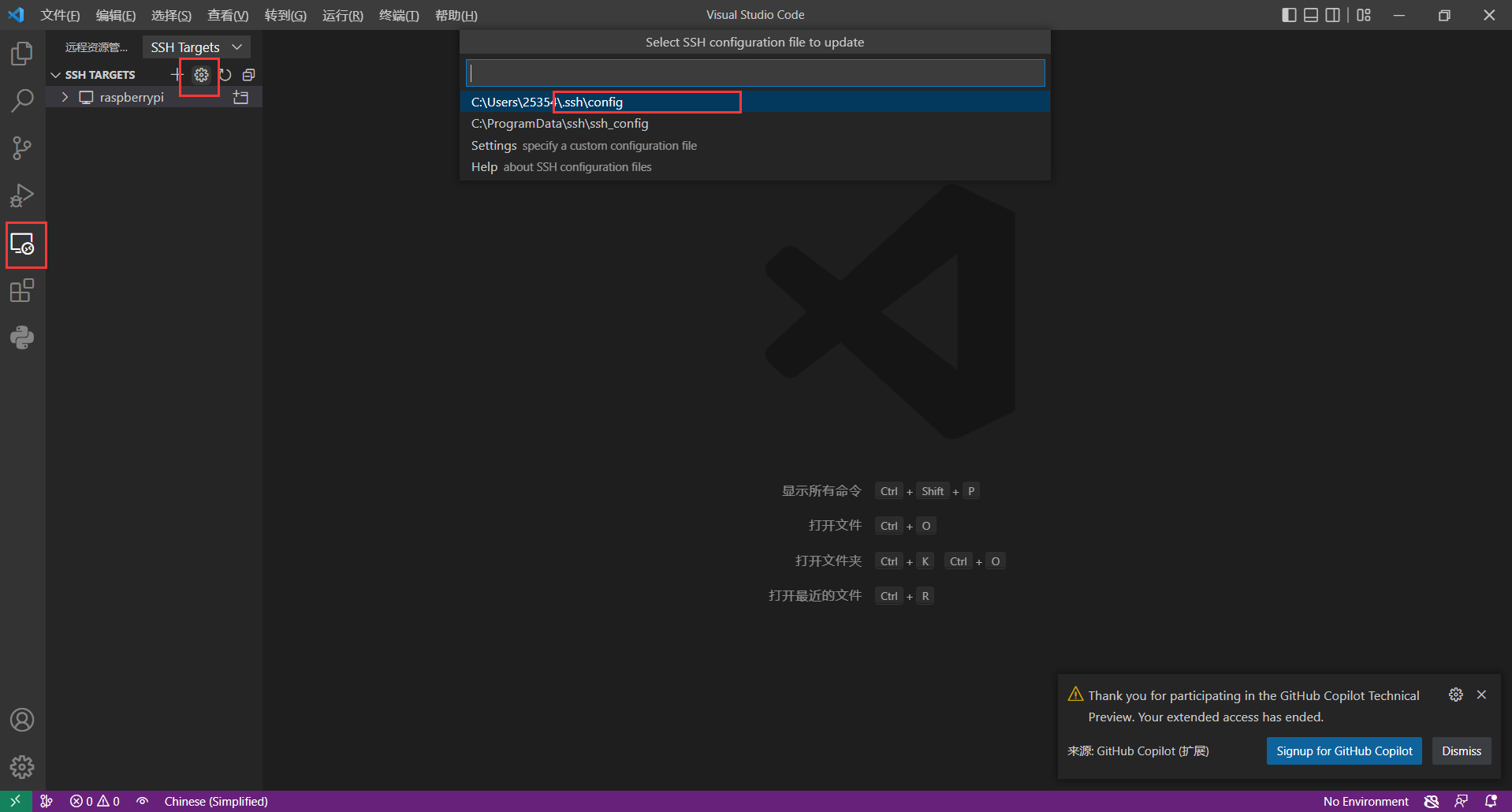Connect raspberrypi in new window icon
The width and height of the screenshot is (1512, 812).
241,98
